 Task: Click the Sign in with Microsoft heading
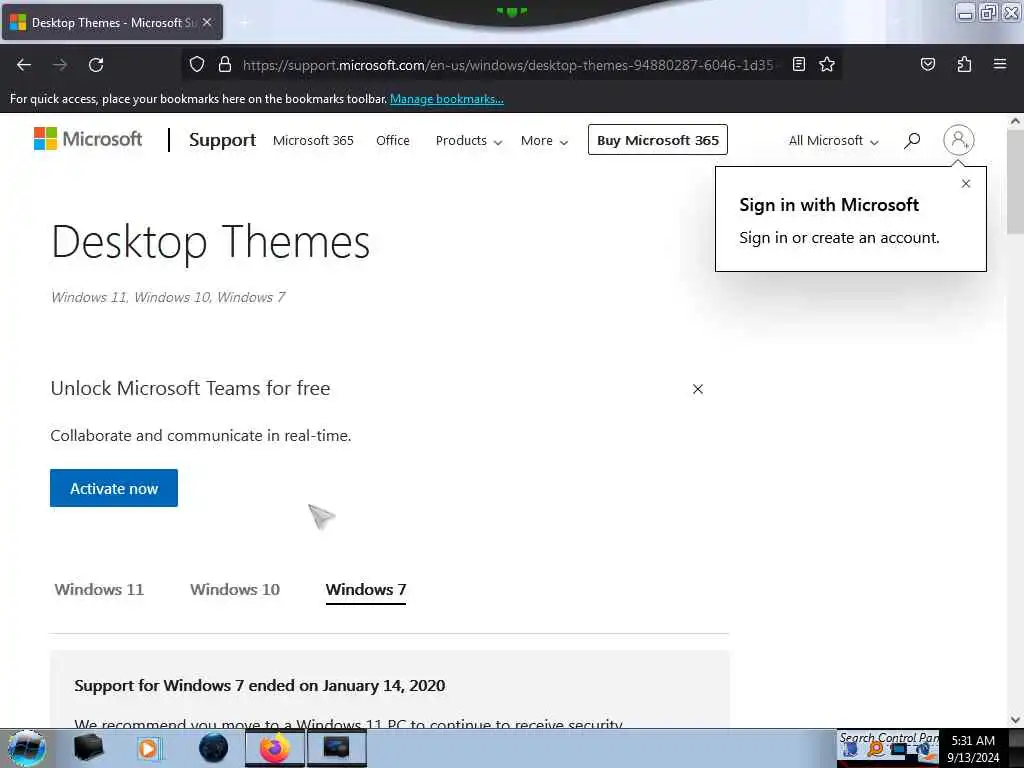click(x=829, y=205)
